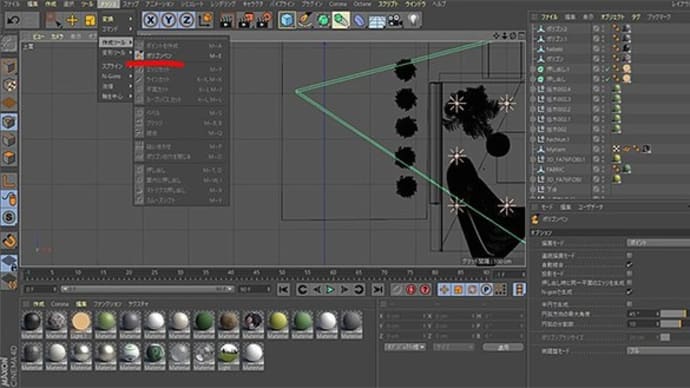Viewport: 690px width, 388px height.
Task: Select the spline Pen icon
Action: tap(305, 20)
